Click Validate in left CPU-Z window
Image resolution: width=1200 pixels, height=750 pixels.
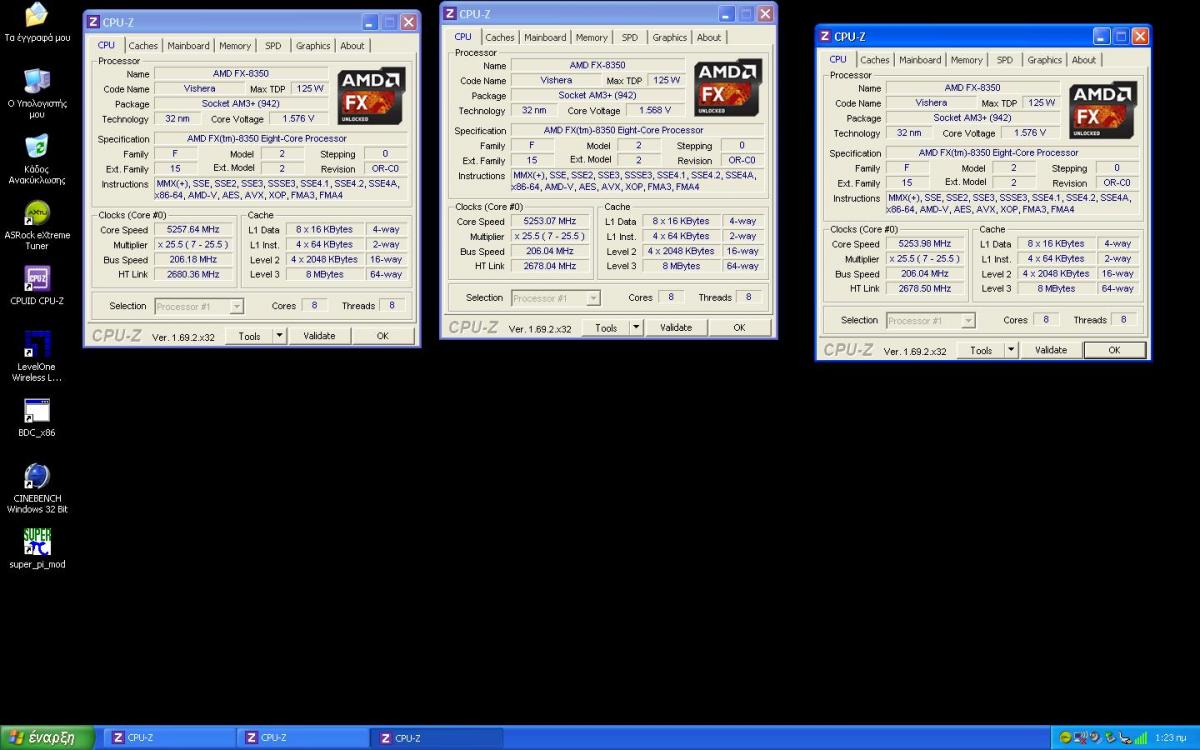[319, 336]
